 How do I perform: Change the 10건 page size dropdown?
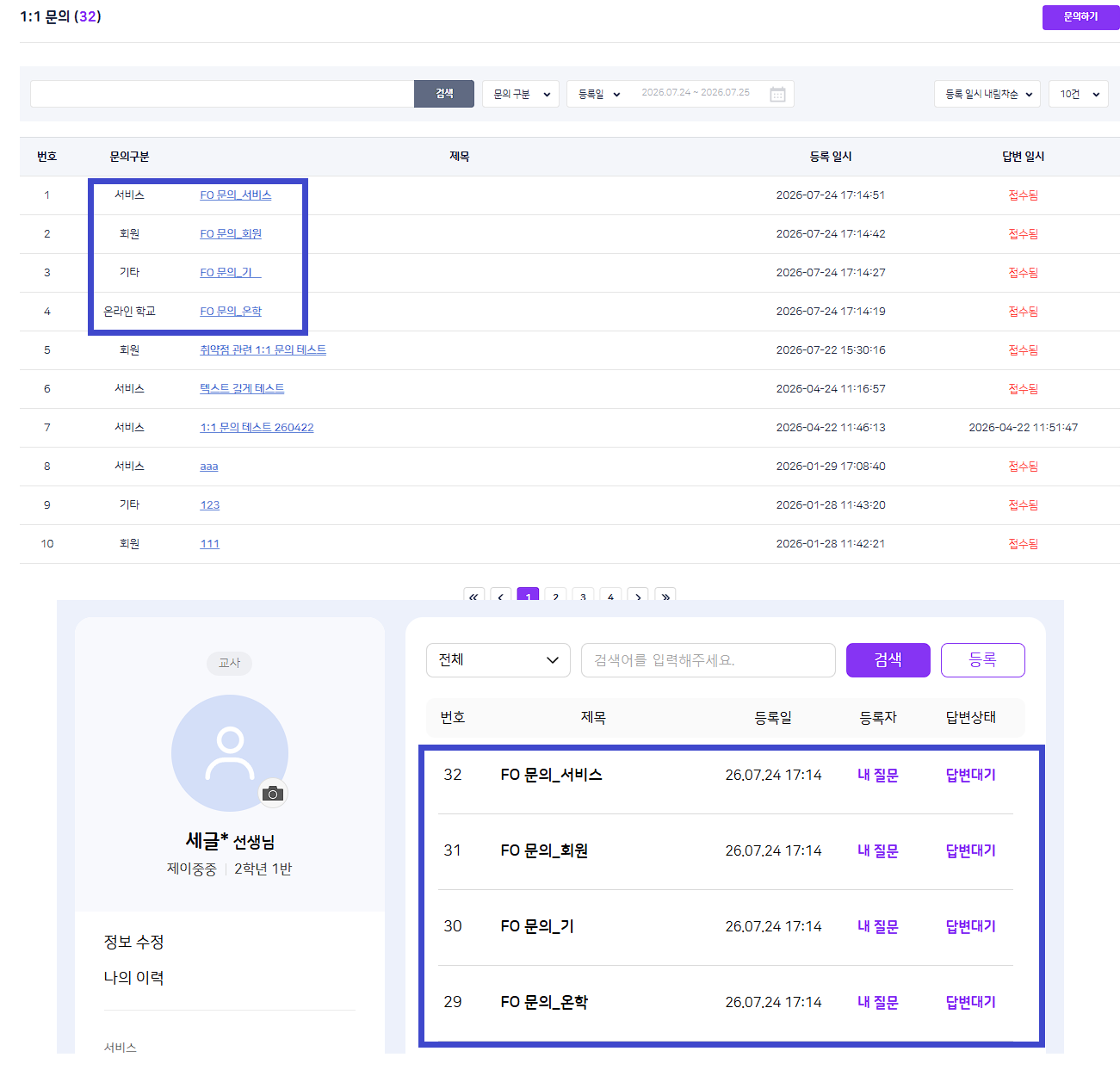coord(1079,94)
